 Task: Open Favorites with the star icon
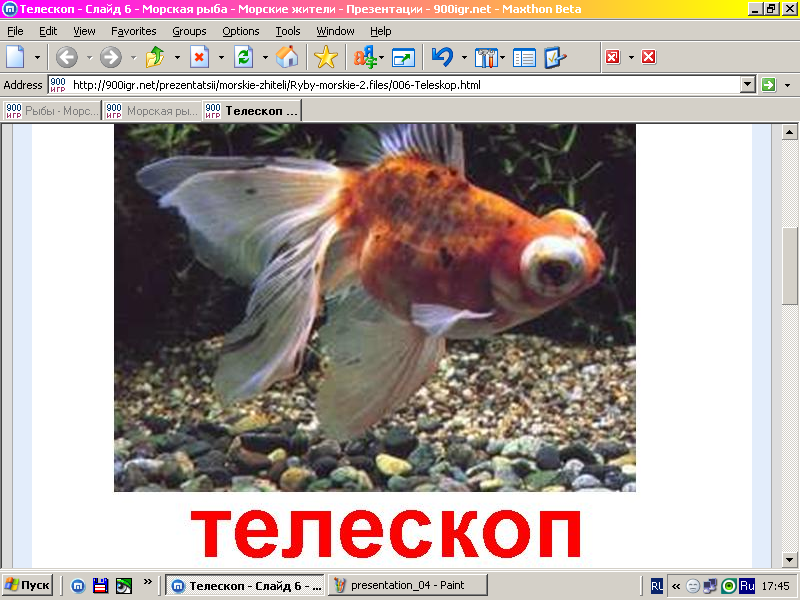[326, 57]
